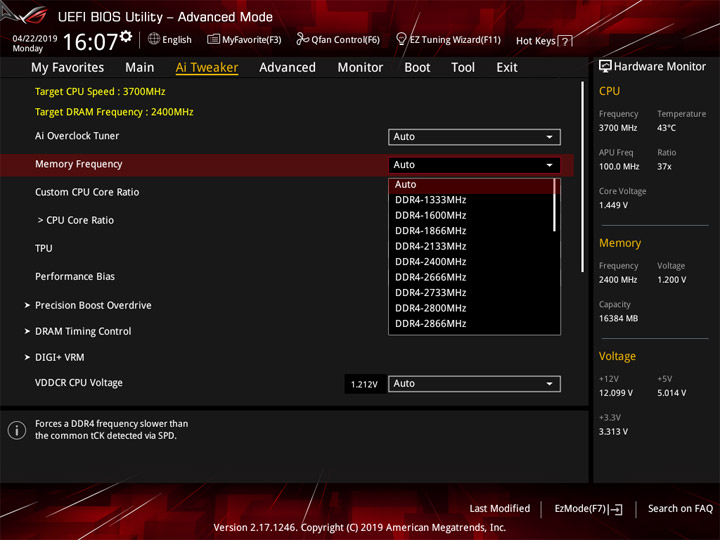This screenshot has height=540, width=720.
Task: Select DDR4-1333MHz option
Action: [x=471, y=200]
